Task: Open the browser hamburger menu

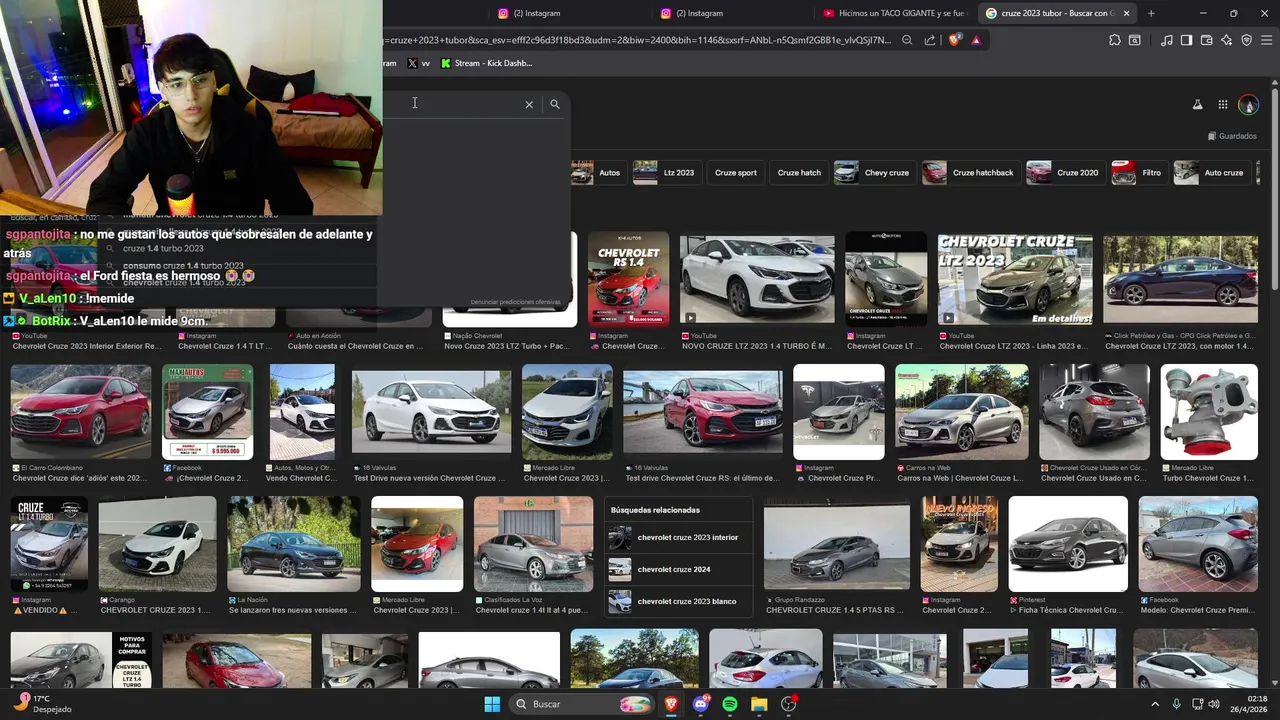Action: point(1265,40)
